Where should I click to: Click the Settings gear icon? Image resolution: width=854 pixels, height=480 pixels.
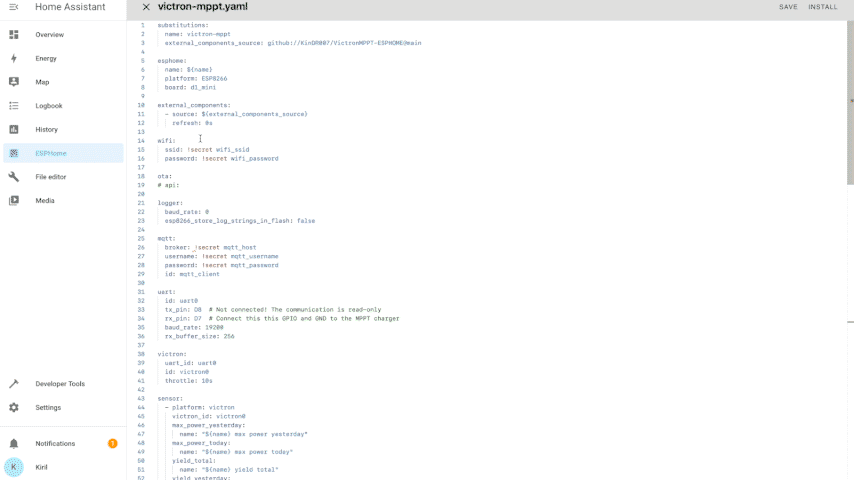click(x=14, y=408)
